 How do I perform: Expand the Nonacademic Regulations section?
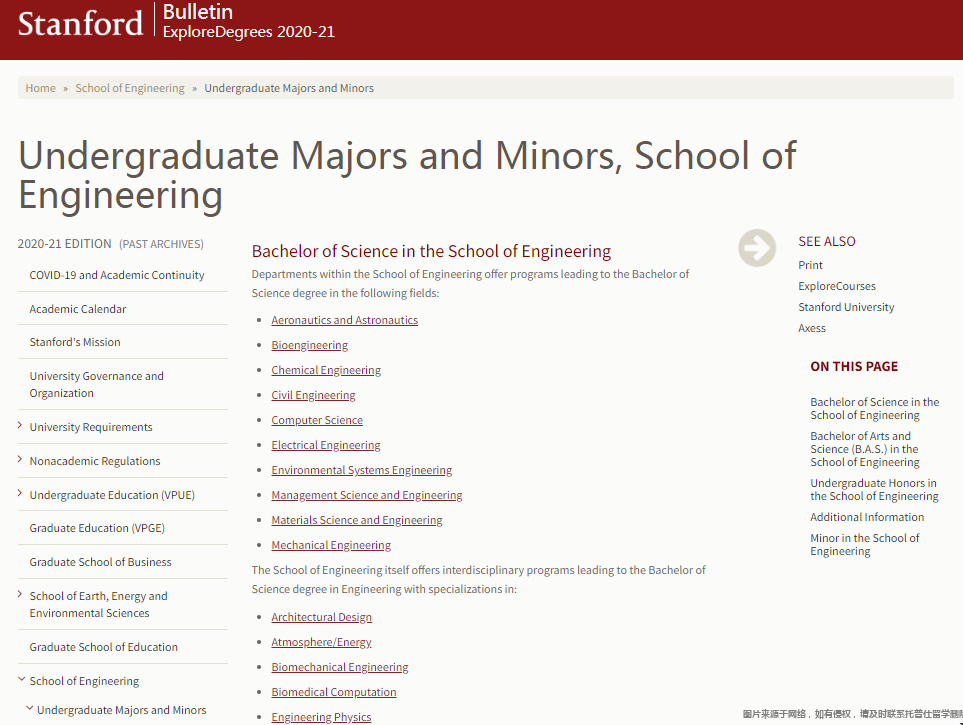point(20,459)
